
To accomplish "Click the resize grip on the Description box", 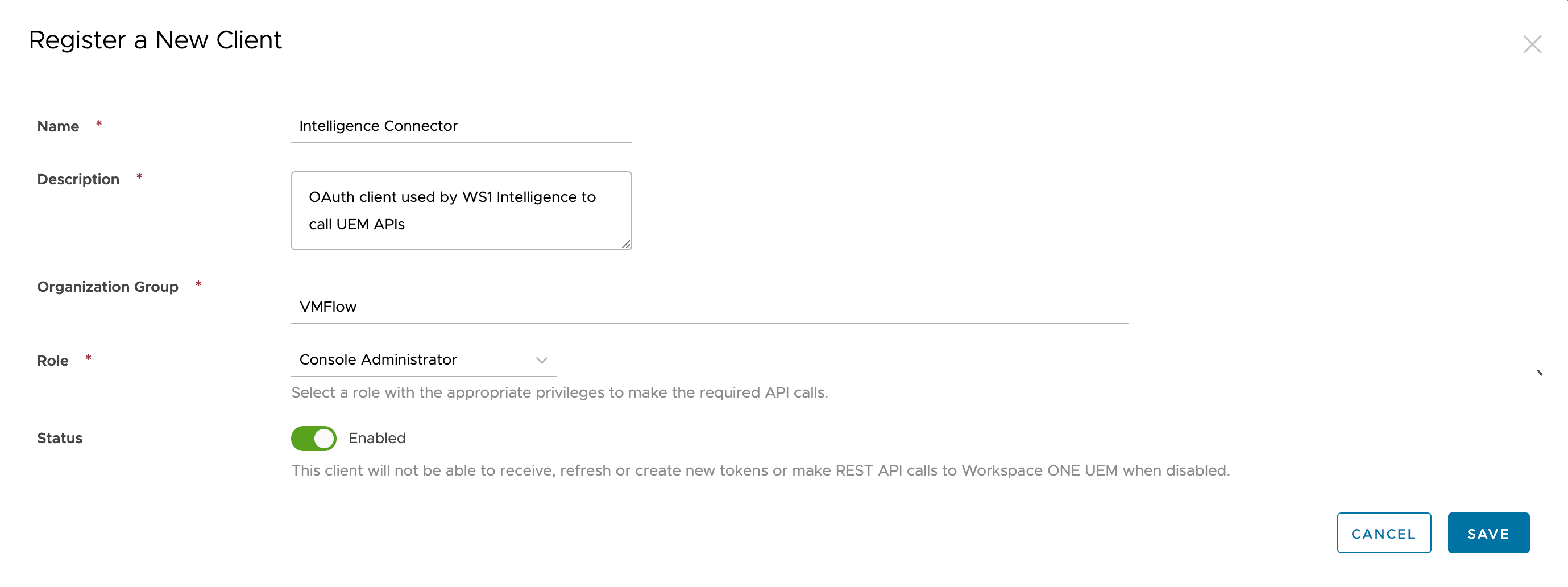I will (x=627, y=245).
